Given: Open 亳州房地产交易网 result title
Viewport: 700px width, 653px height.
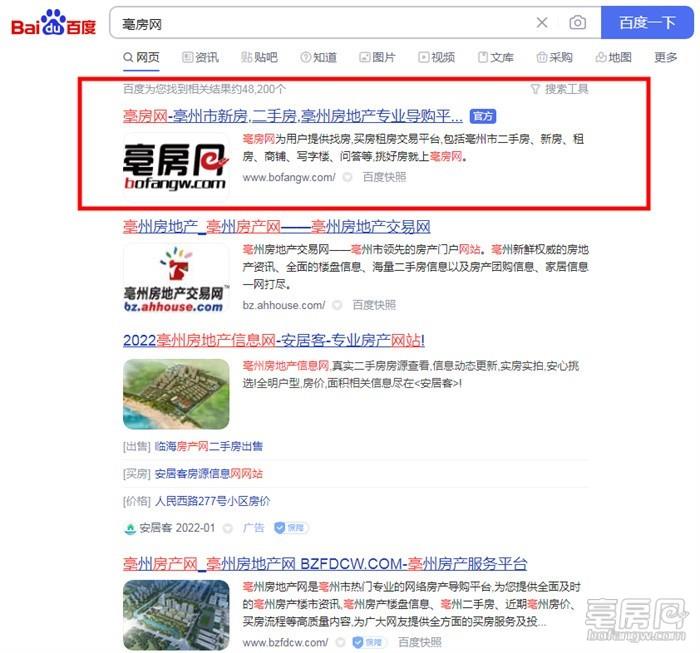Looking at the screenshot, I should point(277,227).
